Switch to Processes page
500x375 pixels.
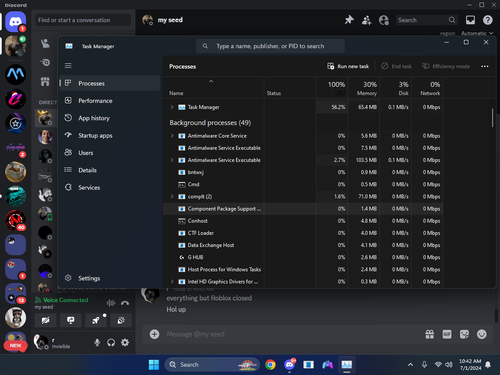(x=110, y=83)
